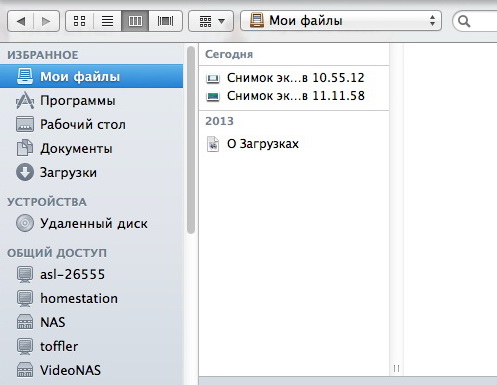Switch to Cover Flow view
497x385 pixels.
(165, 21)
